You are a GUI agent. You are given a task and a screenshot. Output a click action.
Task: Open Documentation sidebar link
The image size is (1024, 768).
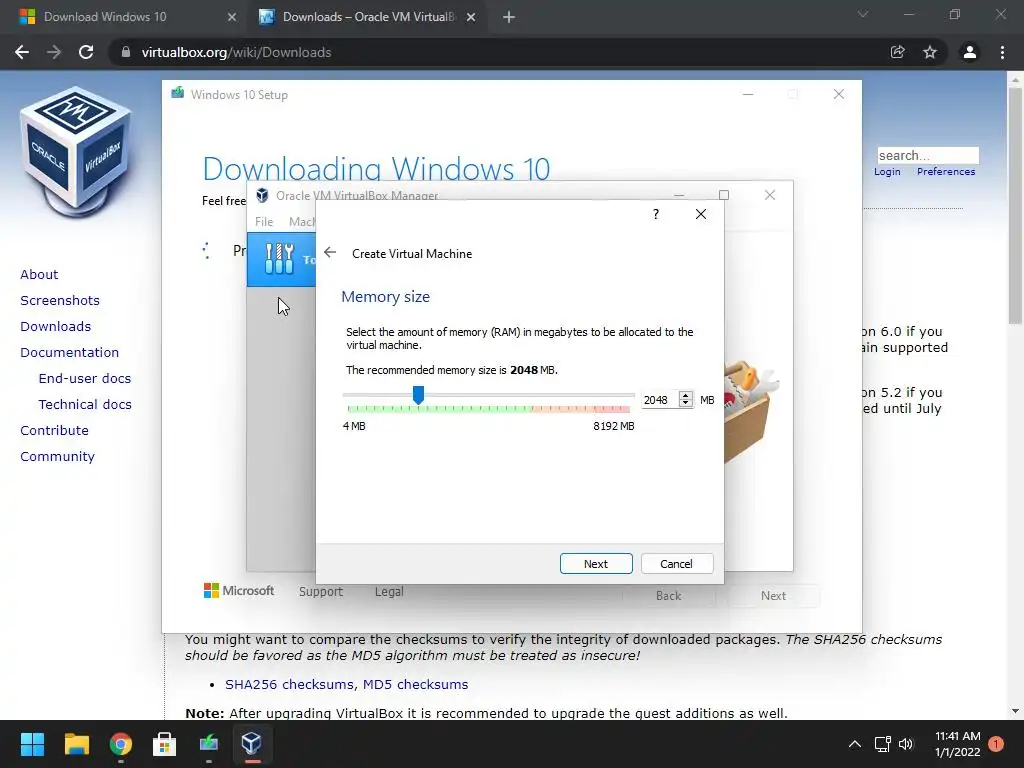70,353
